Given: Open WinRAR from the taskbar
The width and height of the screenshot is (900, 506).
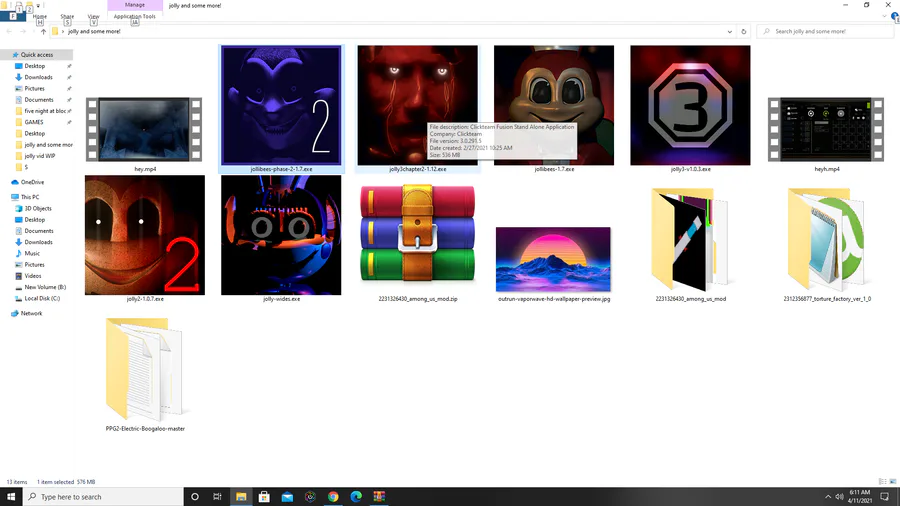Looking at the screenshot, I should pos(379,497).
